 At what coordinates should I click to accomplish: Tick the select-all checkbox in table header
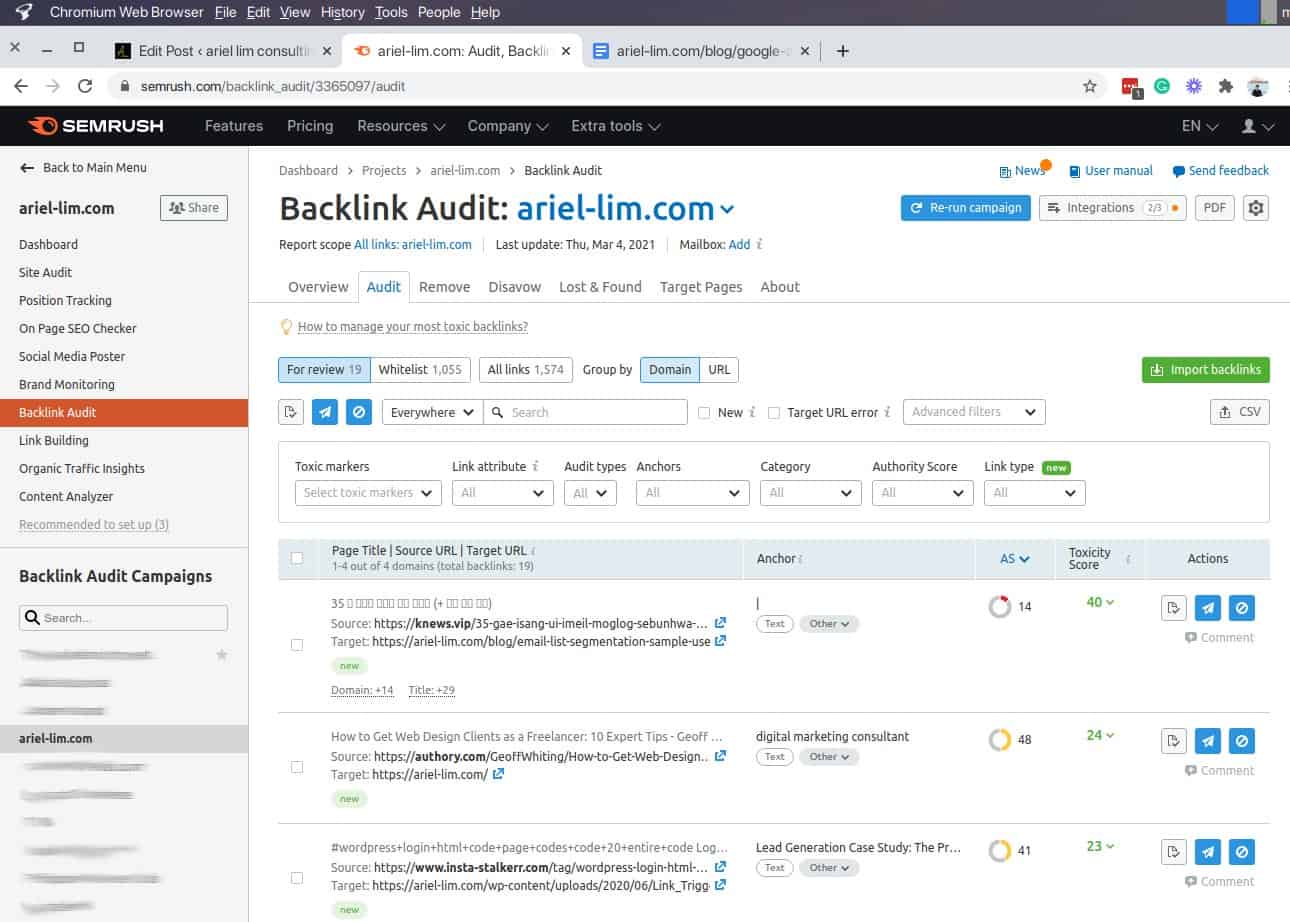click(297, 558)
